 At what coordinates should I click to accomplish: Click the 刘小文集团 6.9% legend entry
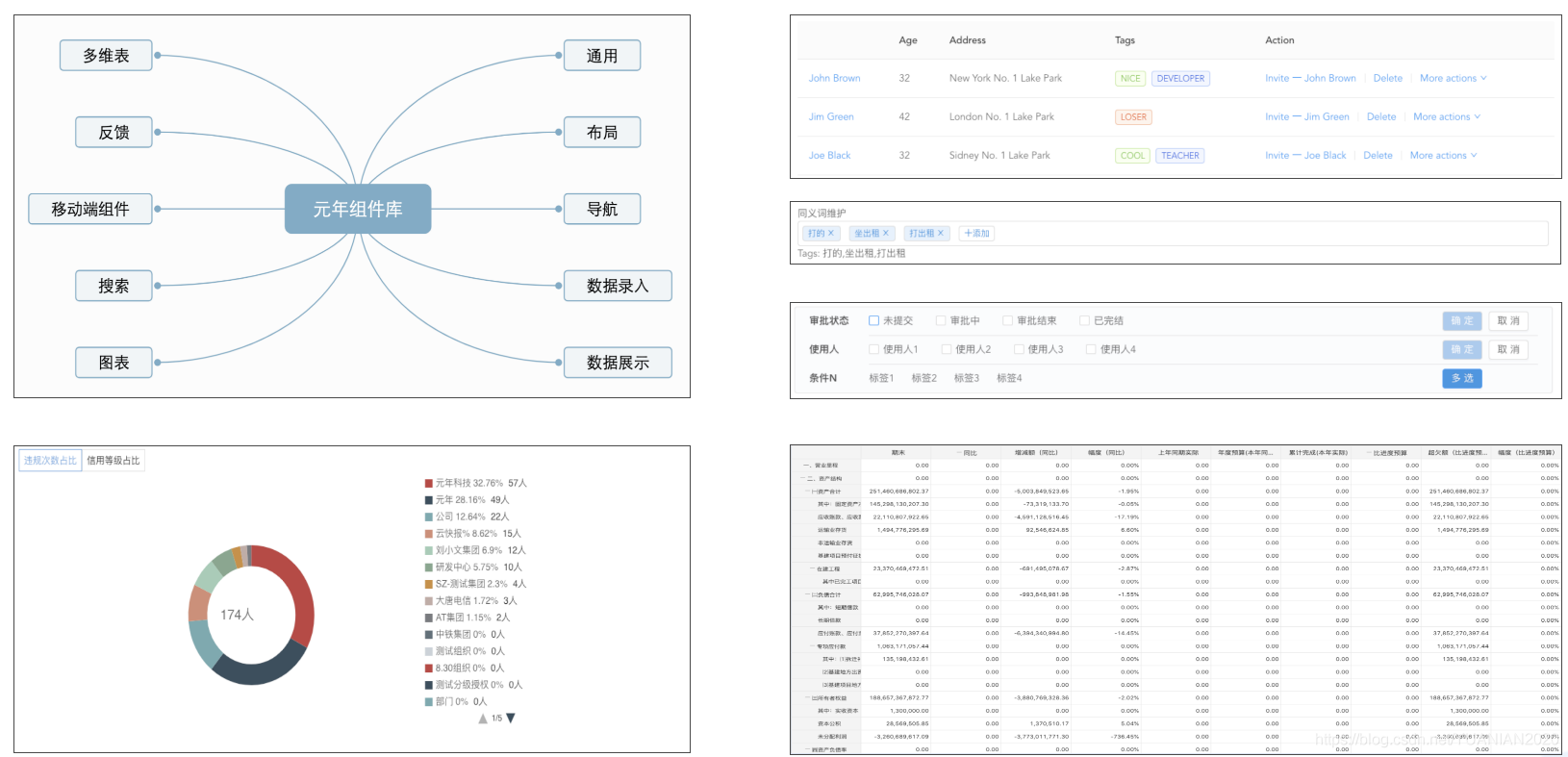tap(476, 550)
